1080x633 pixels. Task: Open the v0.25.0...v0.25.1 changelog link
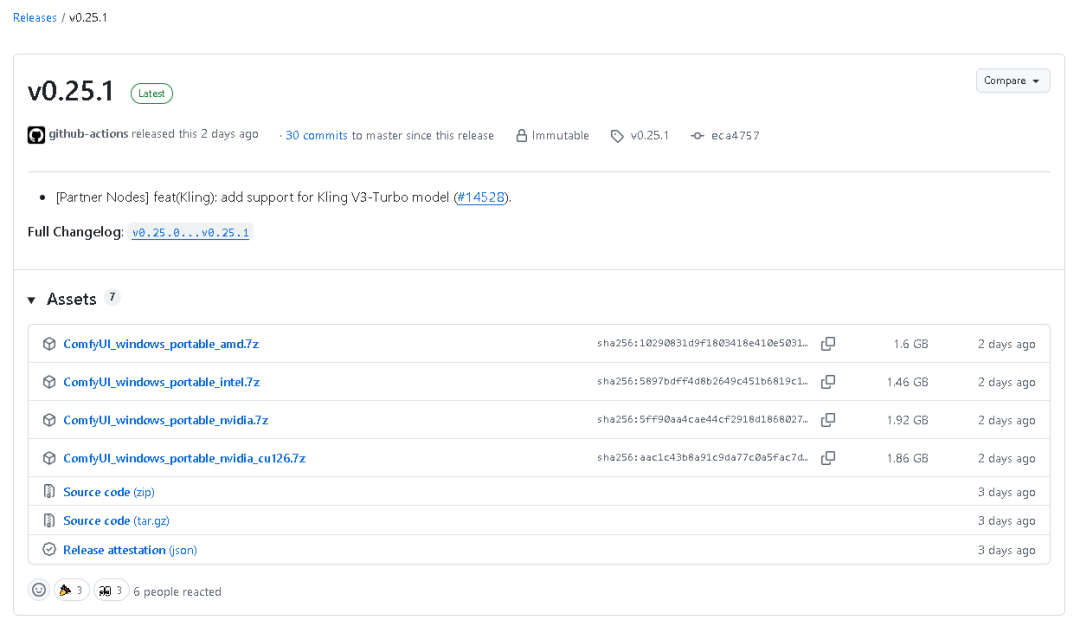[x=191, y=233]
